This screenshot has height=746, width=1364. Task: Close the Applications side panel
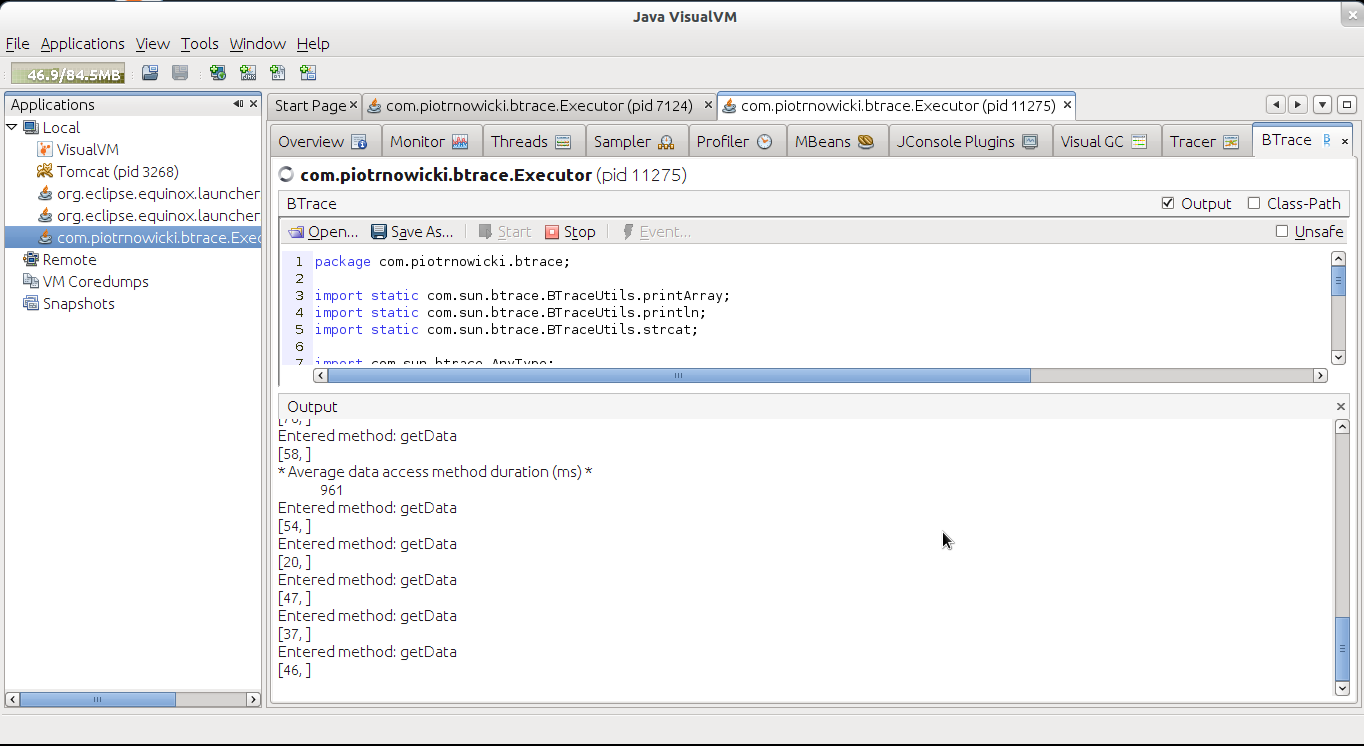coord(254,104)
